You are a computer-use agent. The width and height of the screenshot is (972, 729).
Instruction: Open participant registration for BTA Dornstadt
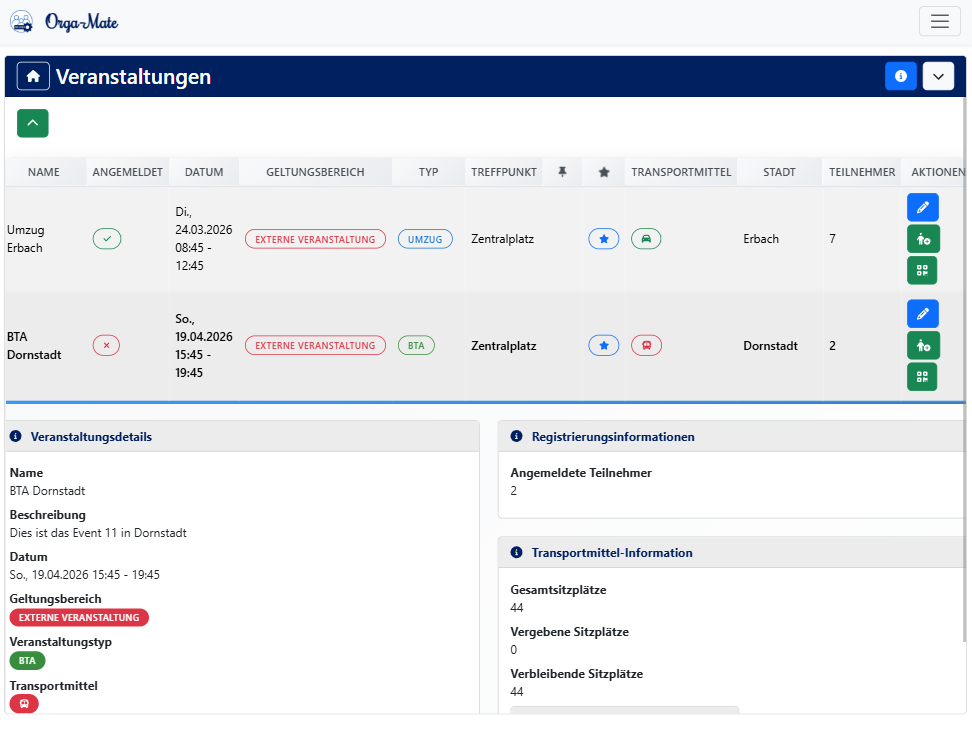coord(922,345)
